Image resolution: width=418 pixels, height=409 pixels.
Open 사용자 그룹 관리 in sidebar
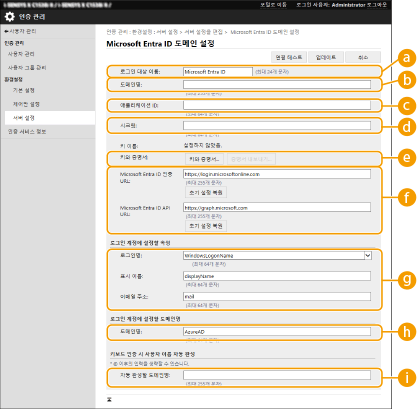click(x=27, y=68)
